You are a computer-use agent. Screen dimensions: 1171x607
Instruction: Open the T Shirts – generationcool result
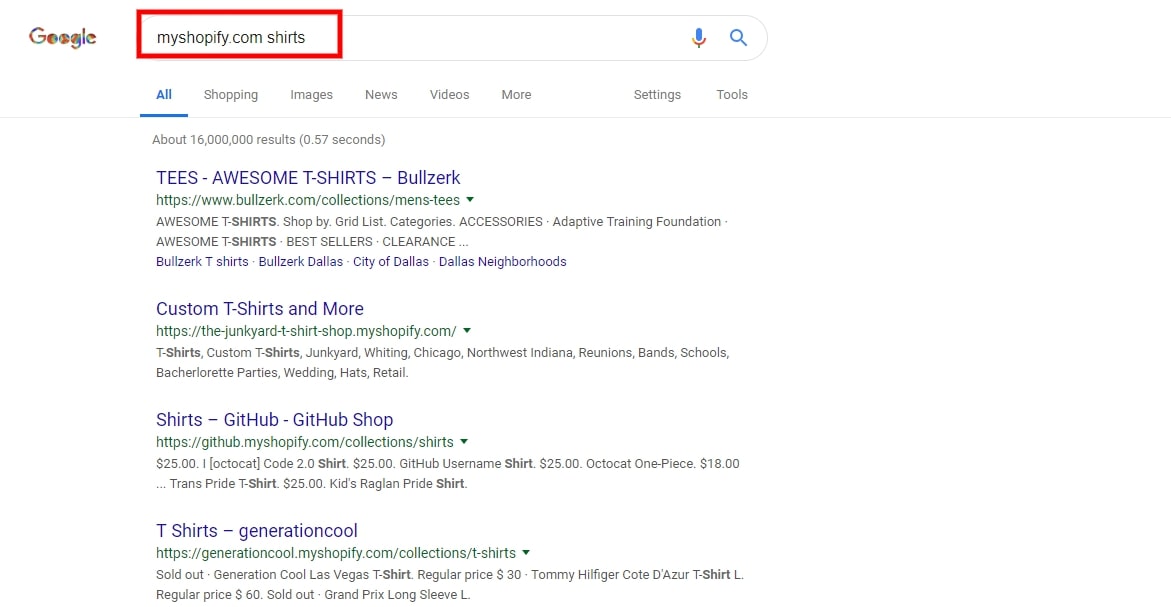pos(256,531)
